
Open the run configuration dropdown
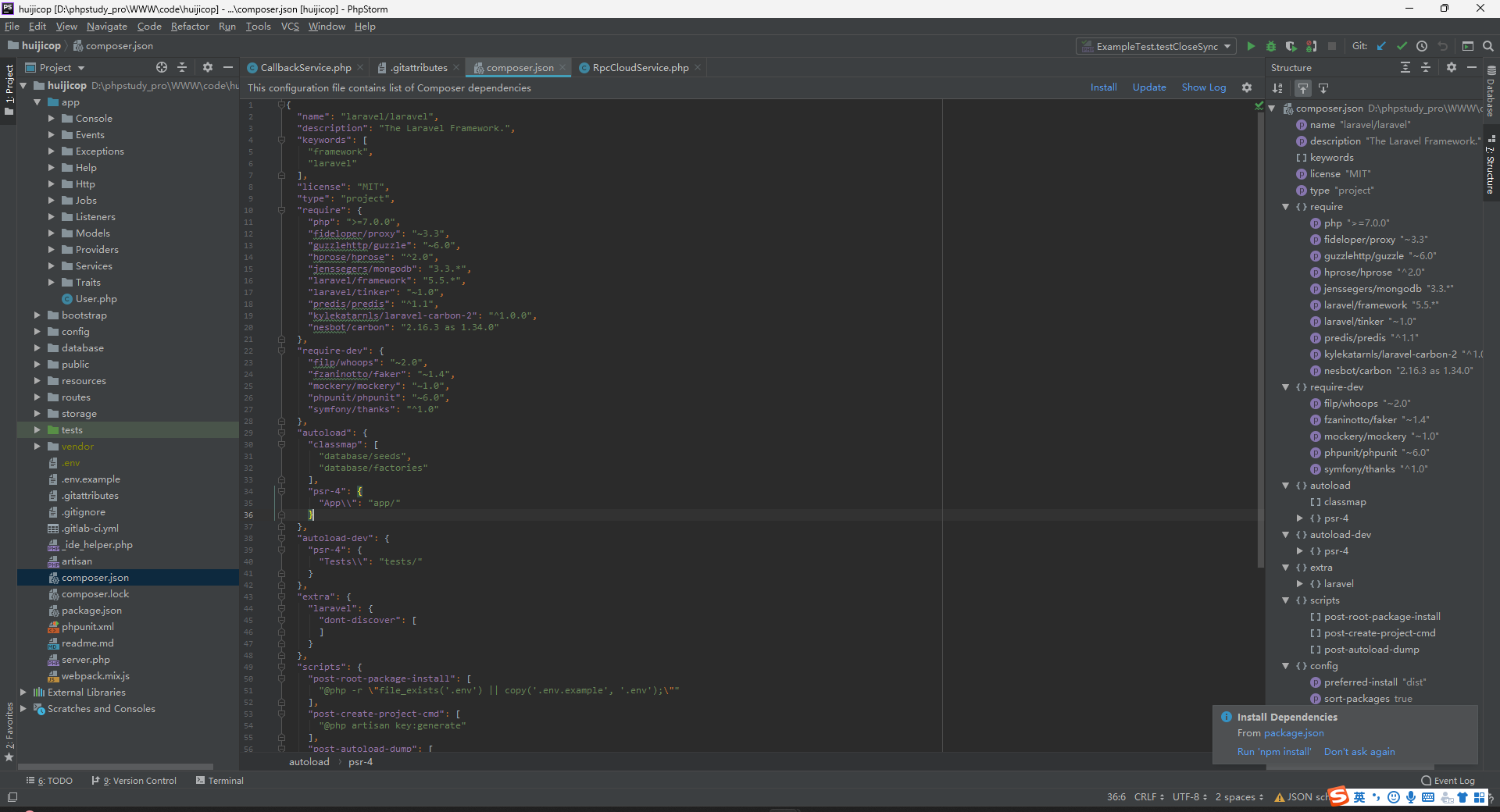1156,46
